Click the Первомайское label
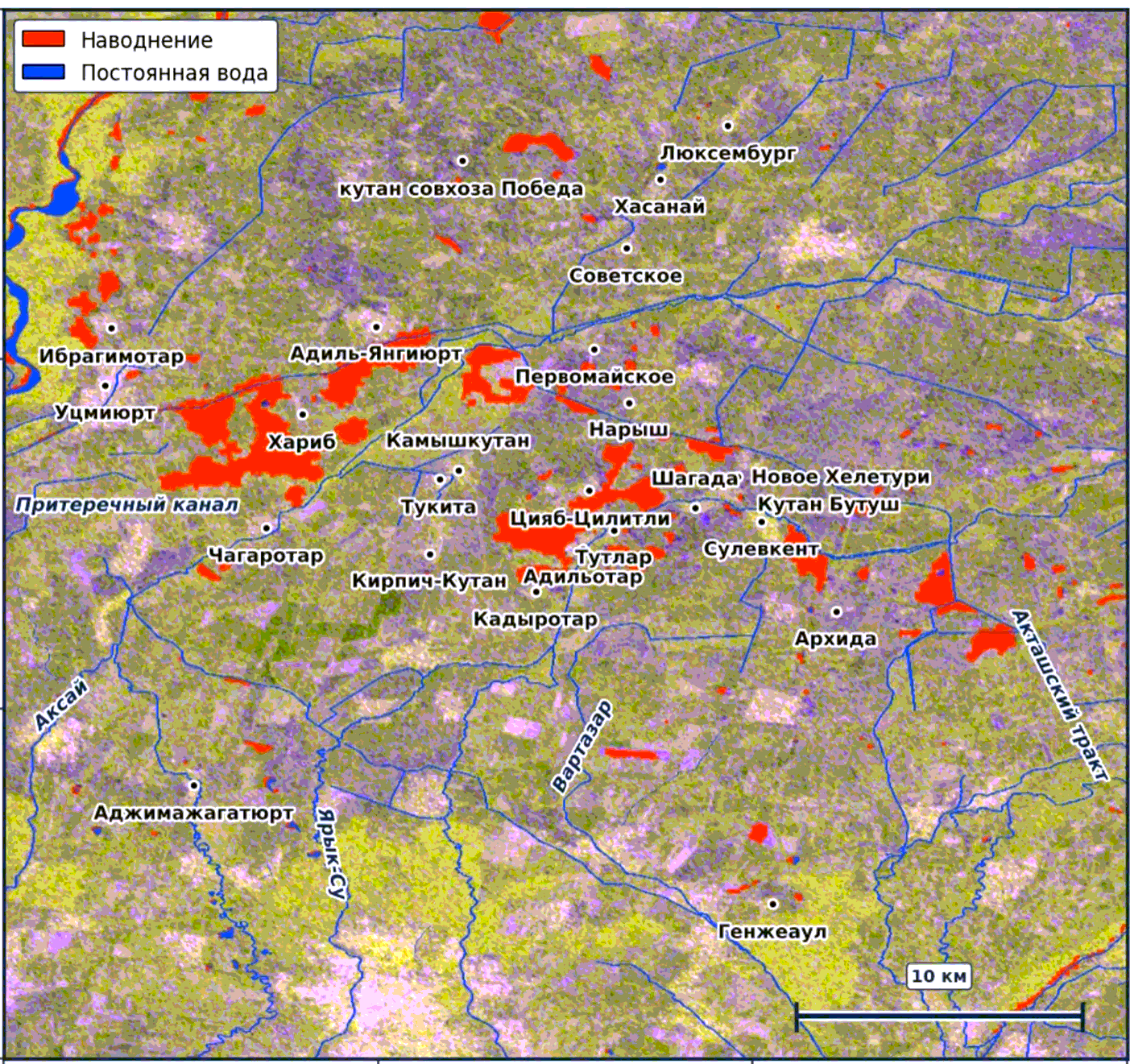Screen dimensions: 1130x1064 click(x=594, y=376)
